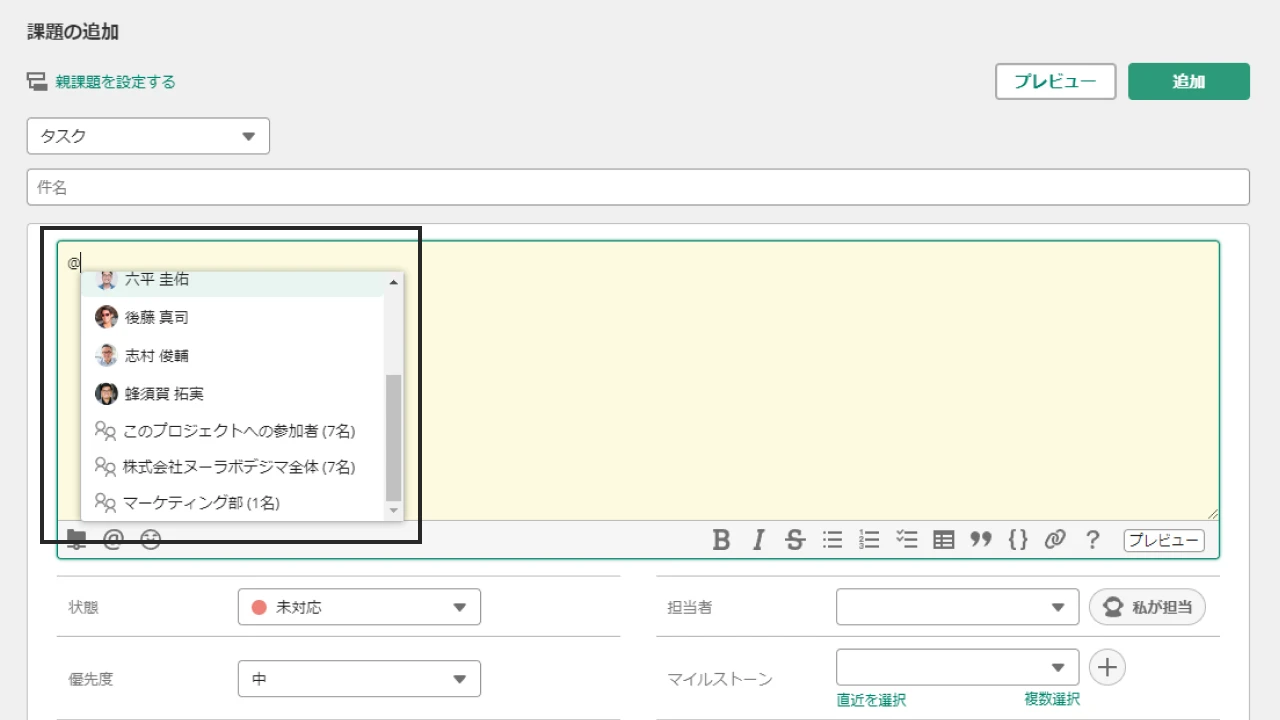The image size is (1280, 720).
Task: Insert a numbered list
Action: coord(869,540)
